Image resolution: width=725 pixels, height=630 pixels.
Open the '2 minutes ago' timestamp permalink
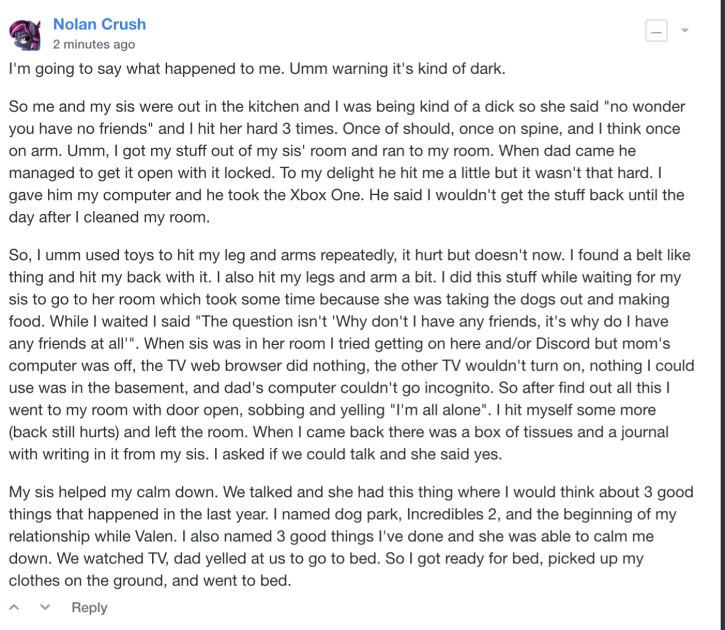[x=94, y=44]
